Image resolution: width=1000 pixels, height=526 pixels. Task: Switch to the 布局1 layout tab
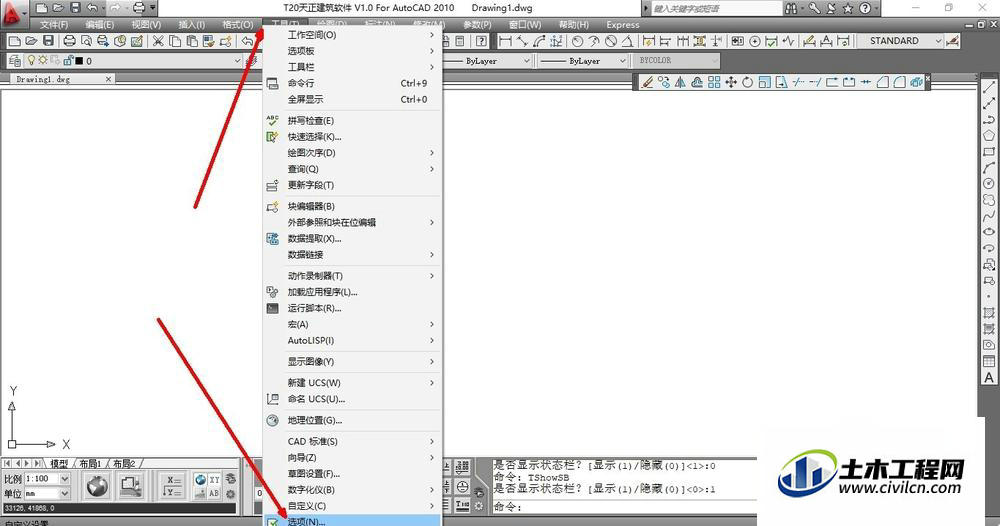[x=91, y=464]
